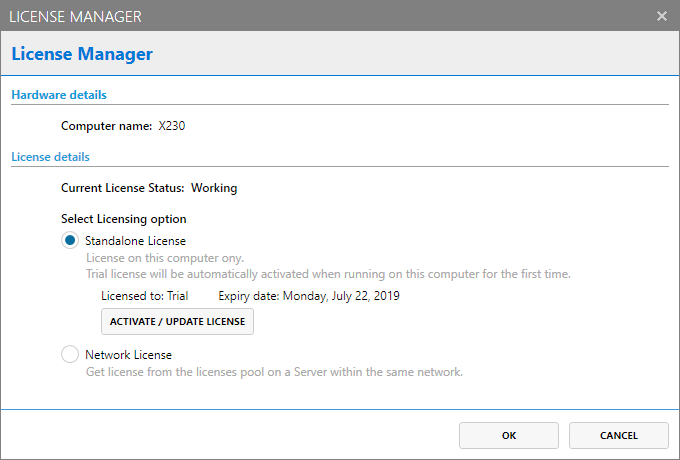
Task: Choose the Network License radio button
Action: (70, 354)
